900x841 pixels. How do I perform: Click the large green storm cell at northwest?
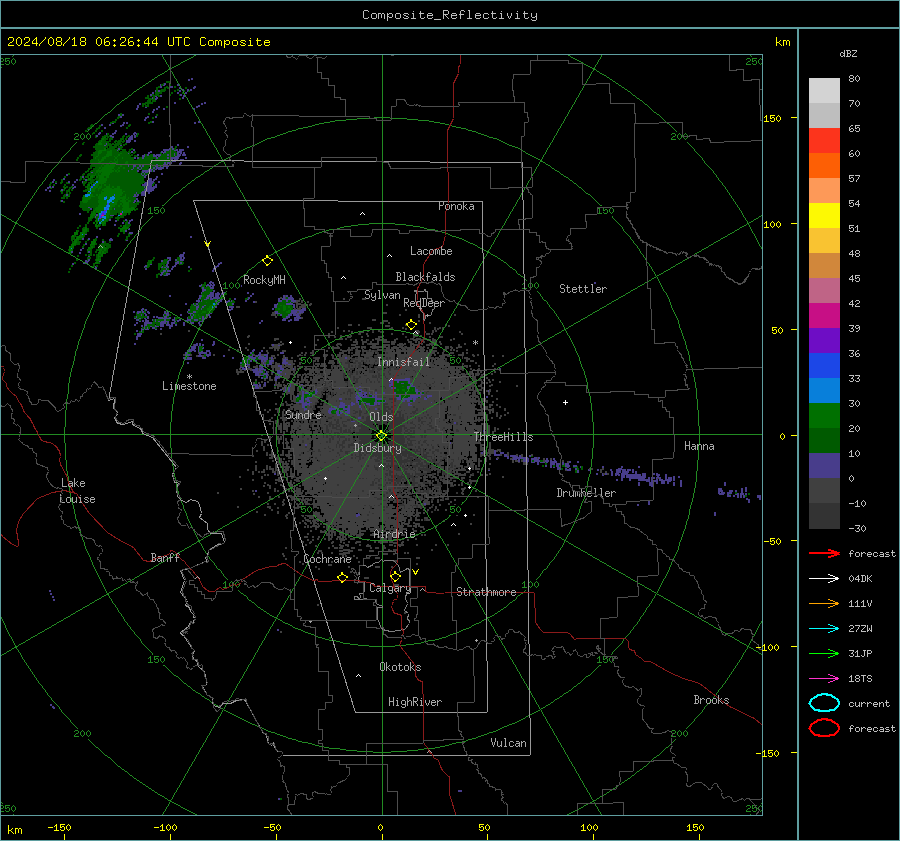point(112,181)
